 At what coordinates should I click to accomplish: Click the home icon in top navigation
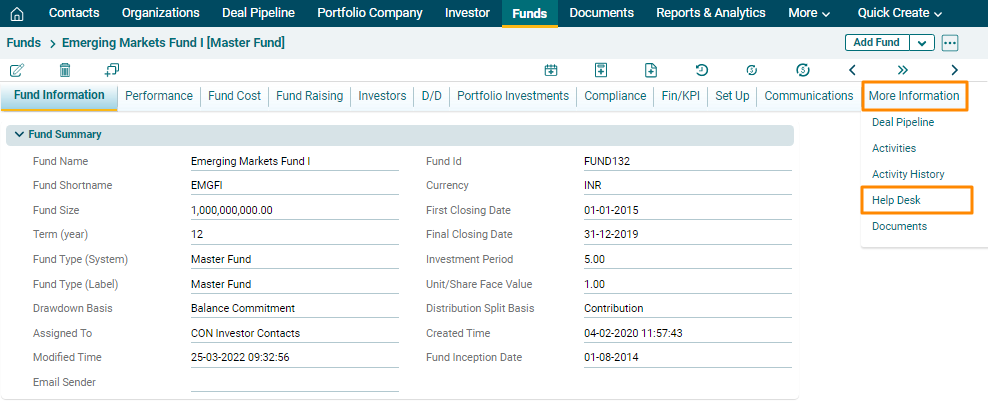[17, 13]
